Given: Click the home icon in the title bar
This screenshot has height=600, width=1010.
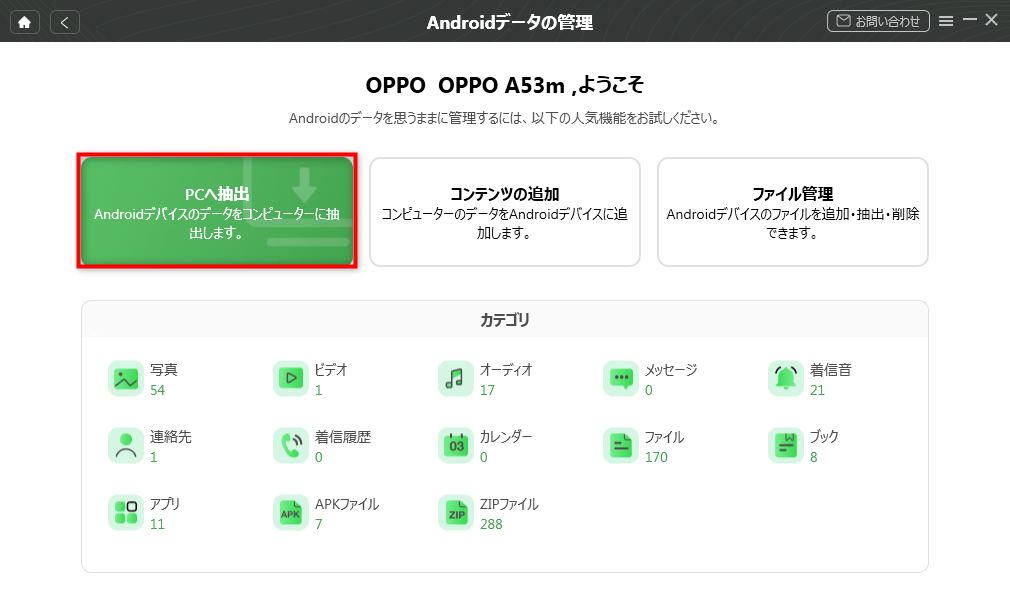Looking at the screenshot, I should click(25, 21).
